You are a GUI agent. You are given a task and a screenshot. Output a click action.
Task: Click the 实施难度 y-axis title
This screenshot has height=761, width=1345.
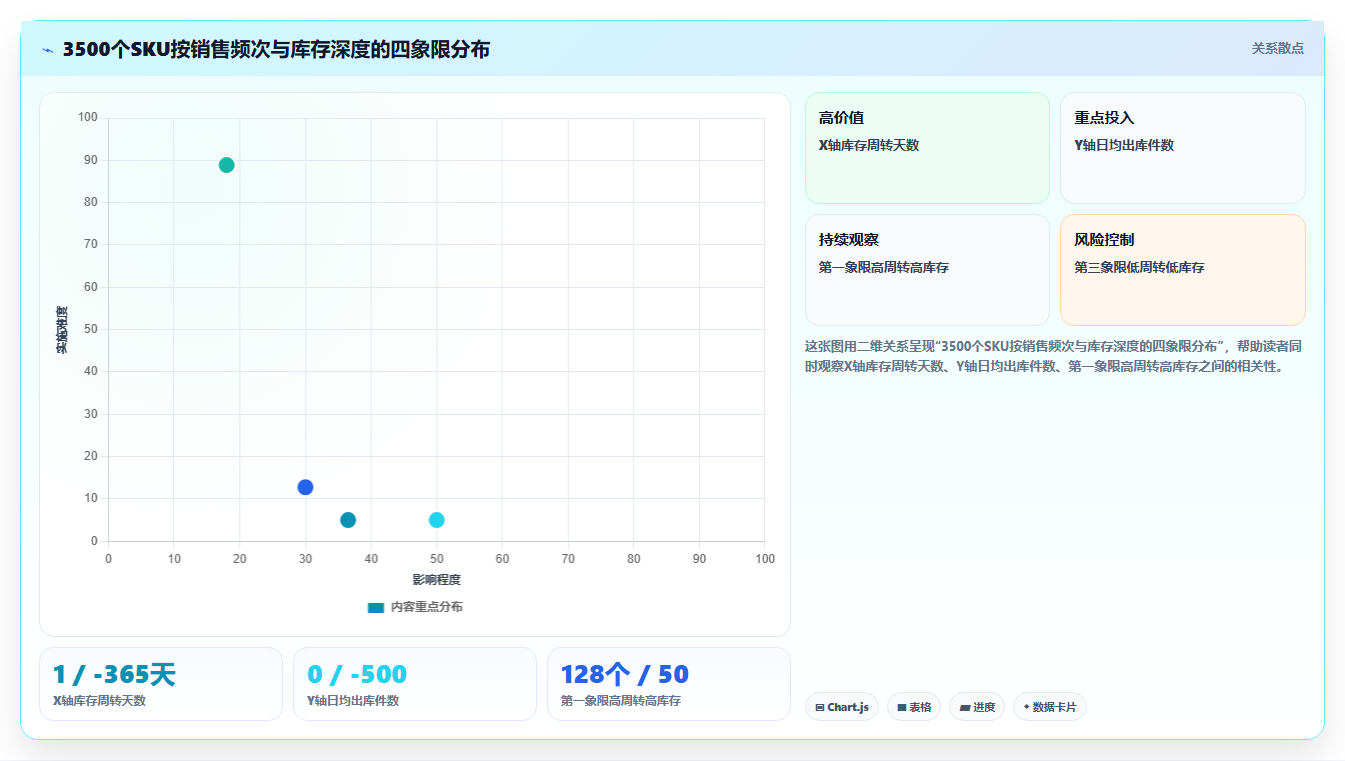point(62,330)
